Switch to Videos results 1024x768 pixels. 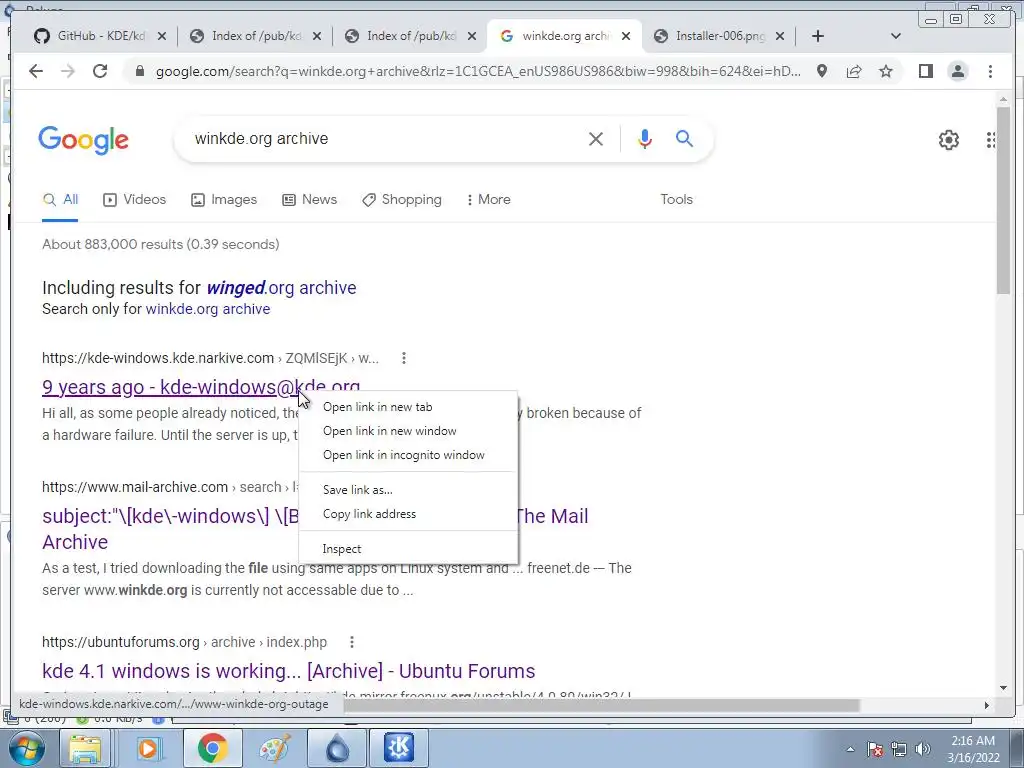[x=135, y=200]
